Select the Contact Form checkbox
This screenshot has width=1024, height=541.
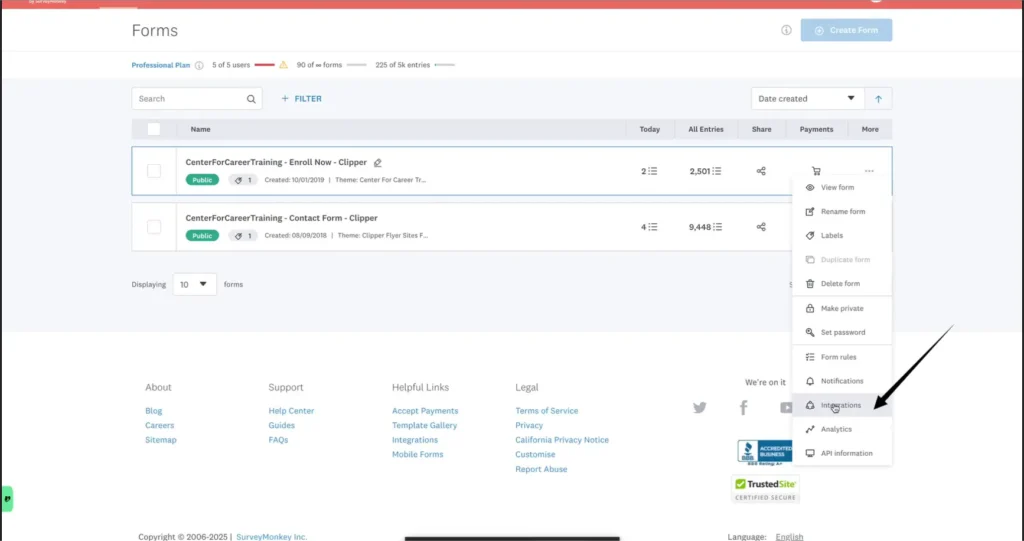point(154,227)
